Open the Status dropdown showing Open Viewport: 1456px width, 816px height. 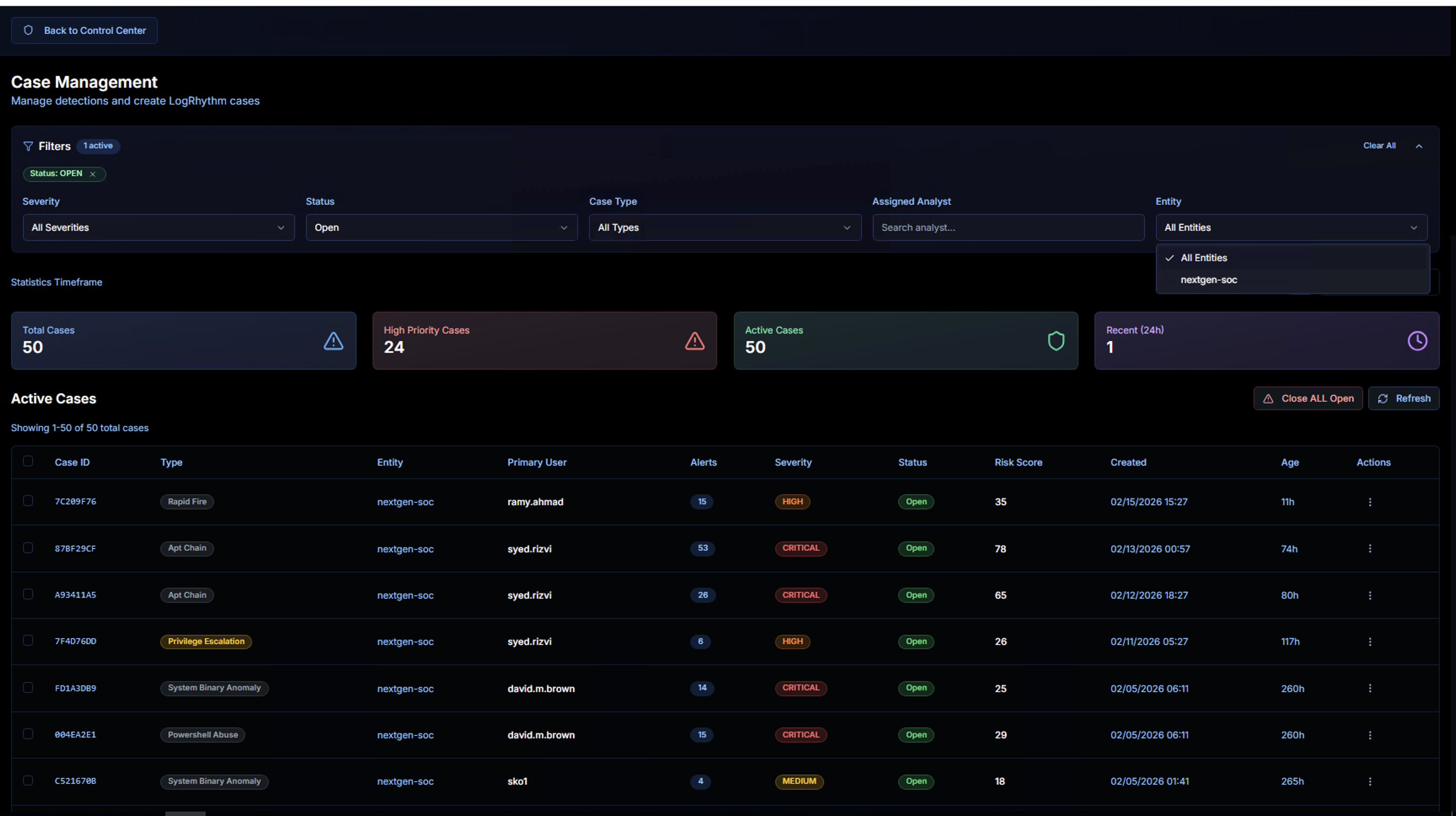442,227
